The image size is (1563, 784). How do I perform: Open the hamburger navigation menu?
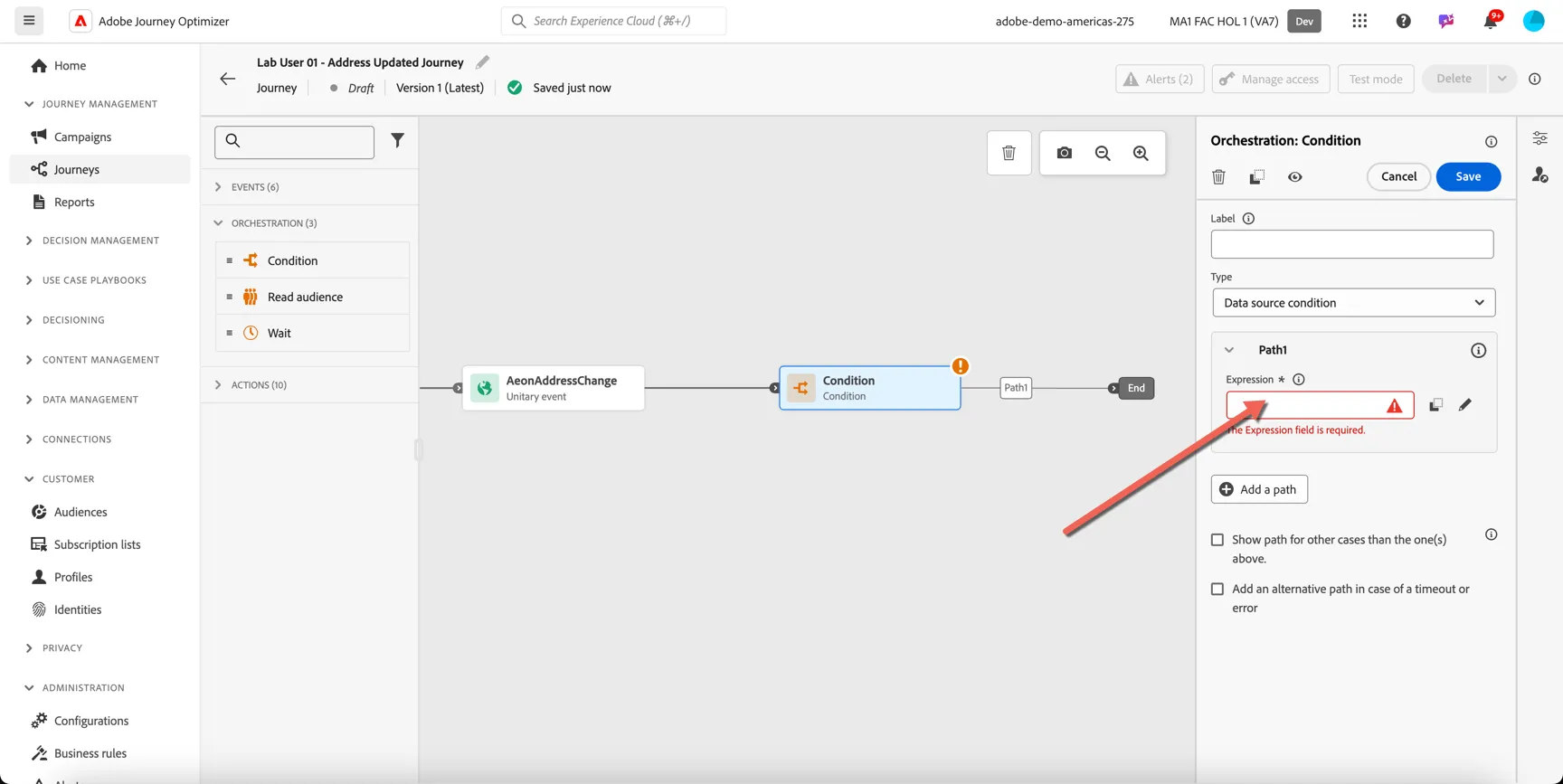click(29, 20)
